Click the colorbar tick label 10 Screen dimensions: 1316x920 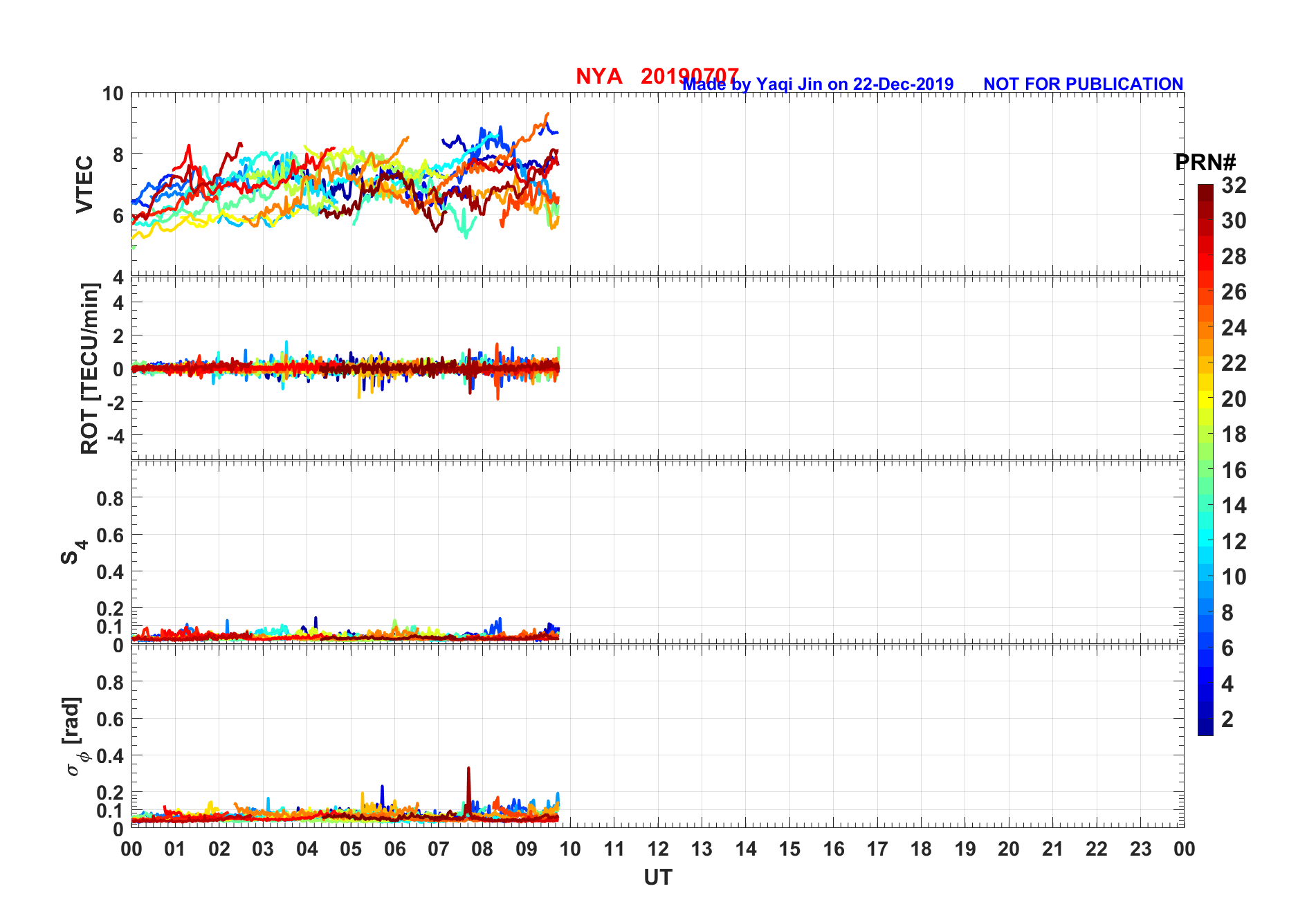pos(1234,577)
